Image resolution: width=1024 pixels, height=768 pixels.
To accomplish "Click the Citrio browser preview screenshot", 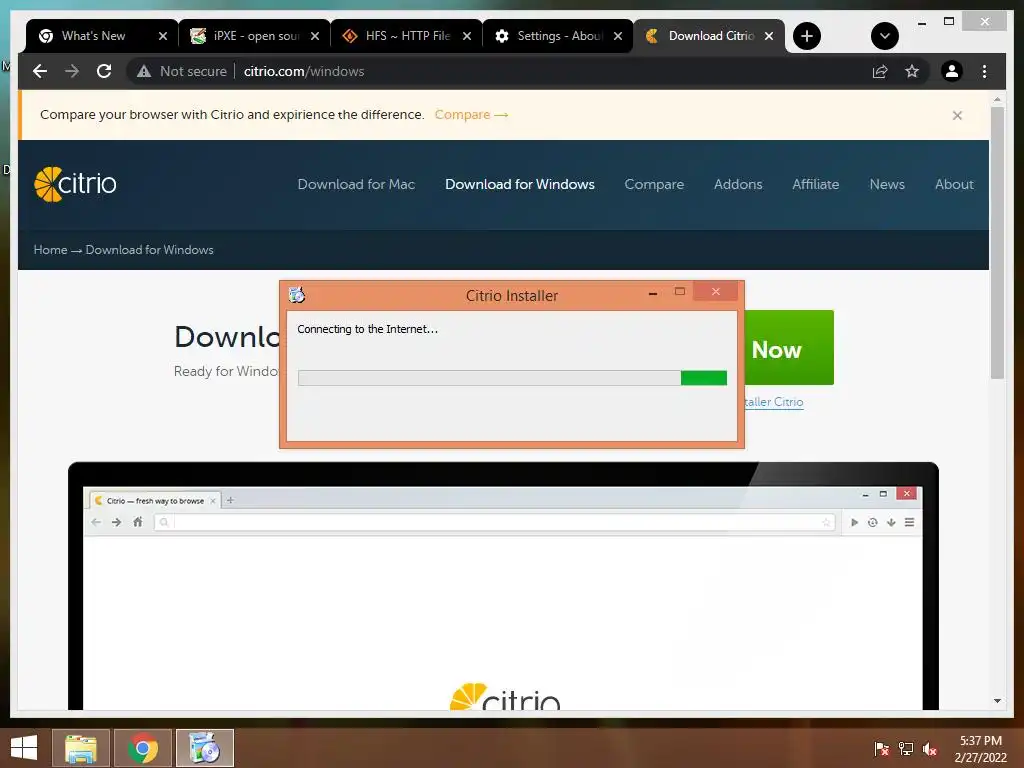I will click(x=504, y=586).
